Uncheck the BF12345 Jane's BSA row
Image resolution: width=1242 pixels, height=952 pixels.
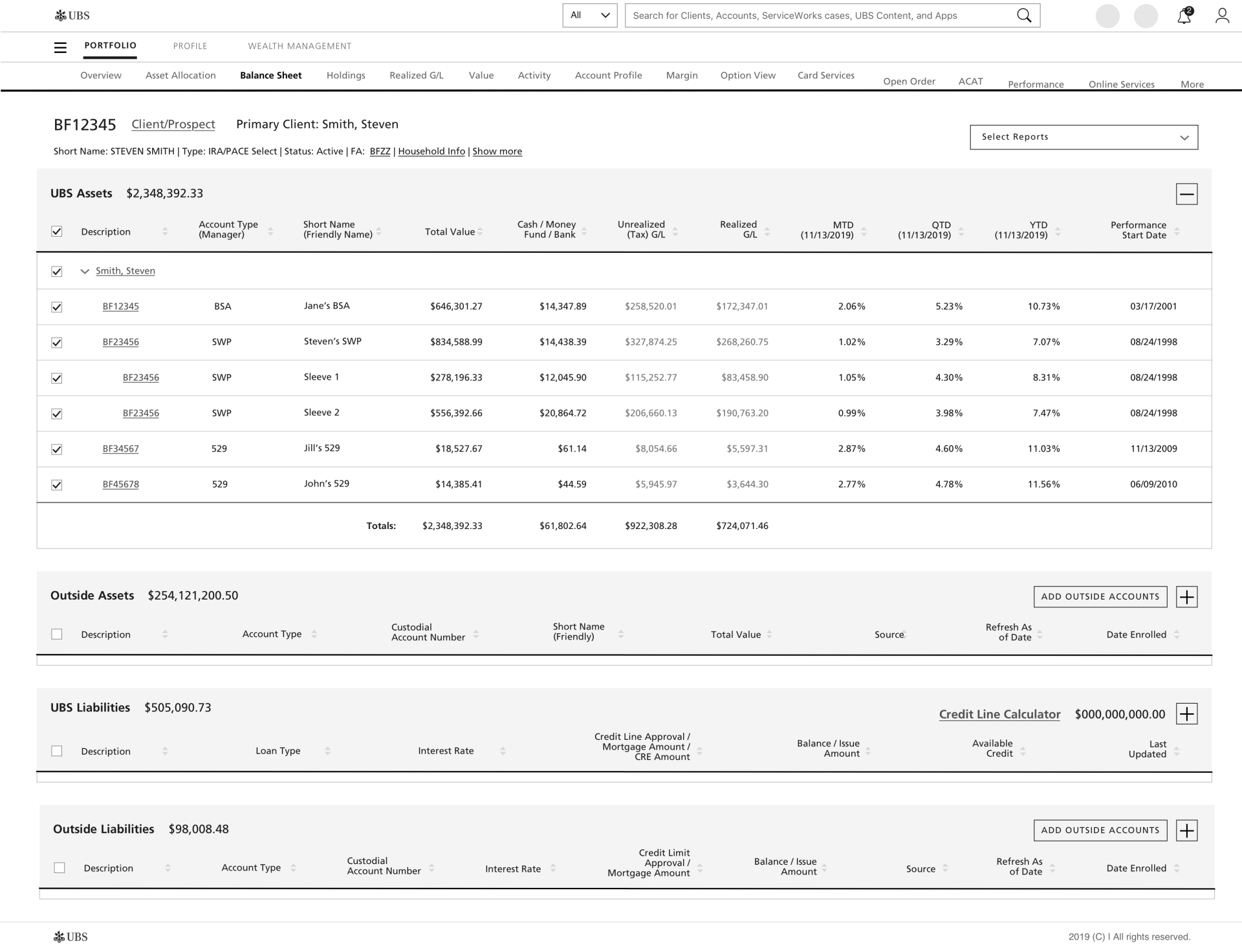pyautogui.click(x=57, y=307)
